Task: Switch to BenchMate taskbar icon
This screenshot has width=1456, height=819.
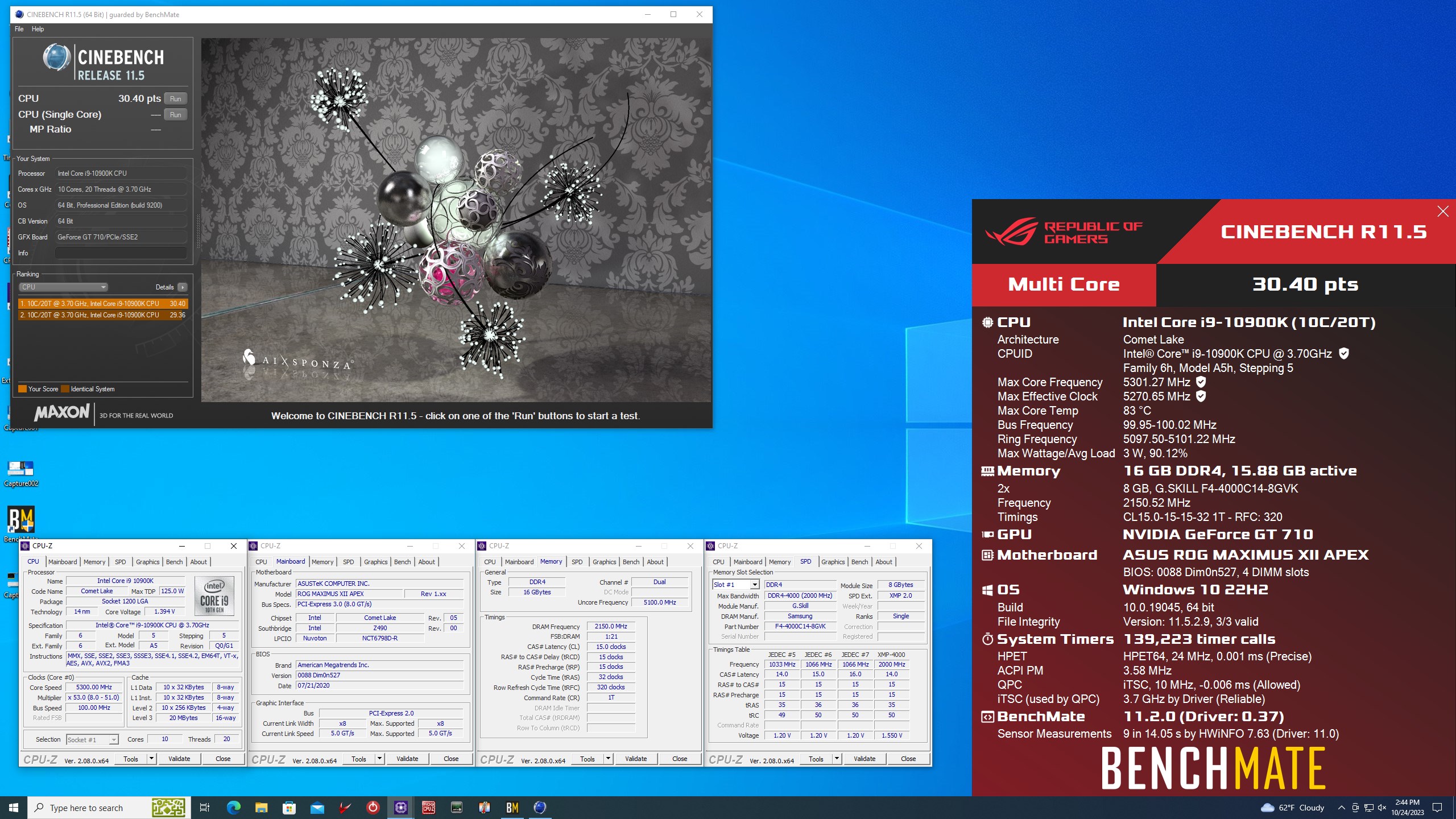Action: tap(512, 808)
